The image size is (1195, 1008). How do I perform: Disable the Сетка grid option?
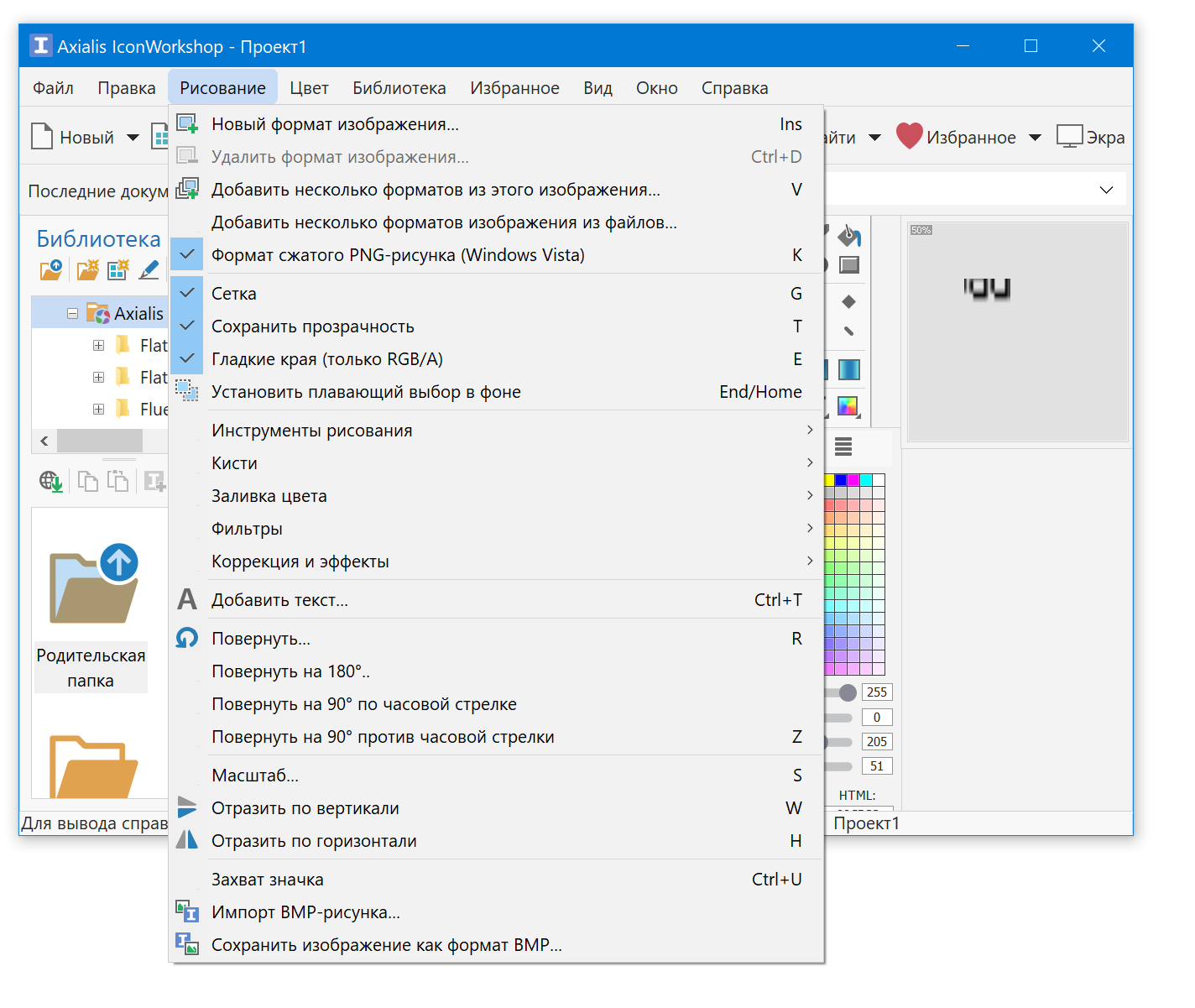(336, 293)
